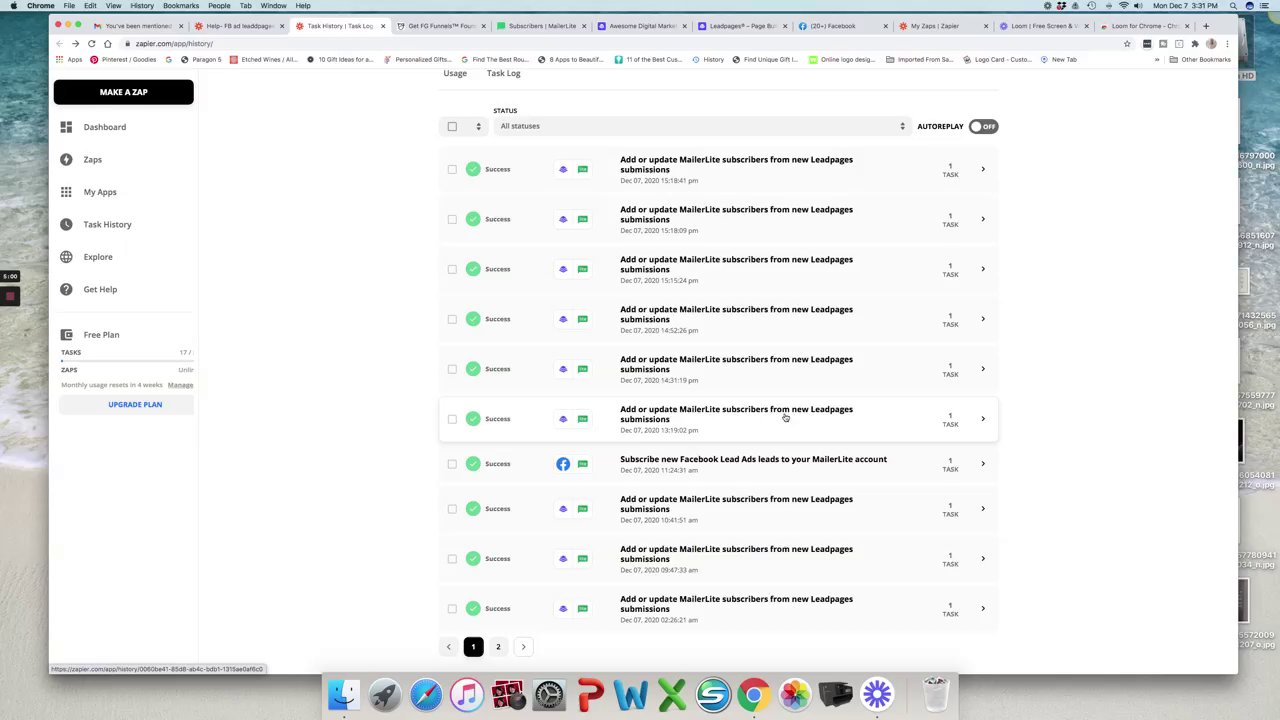Expand the 10:41:51 task with its chevron
The width and height of the screenshot is (1280, 720).
click(983, 509)
